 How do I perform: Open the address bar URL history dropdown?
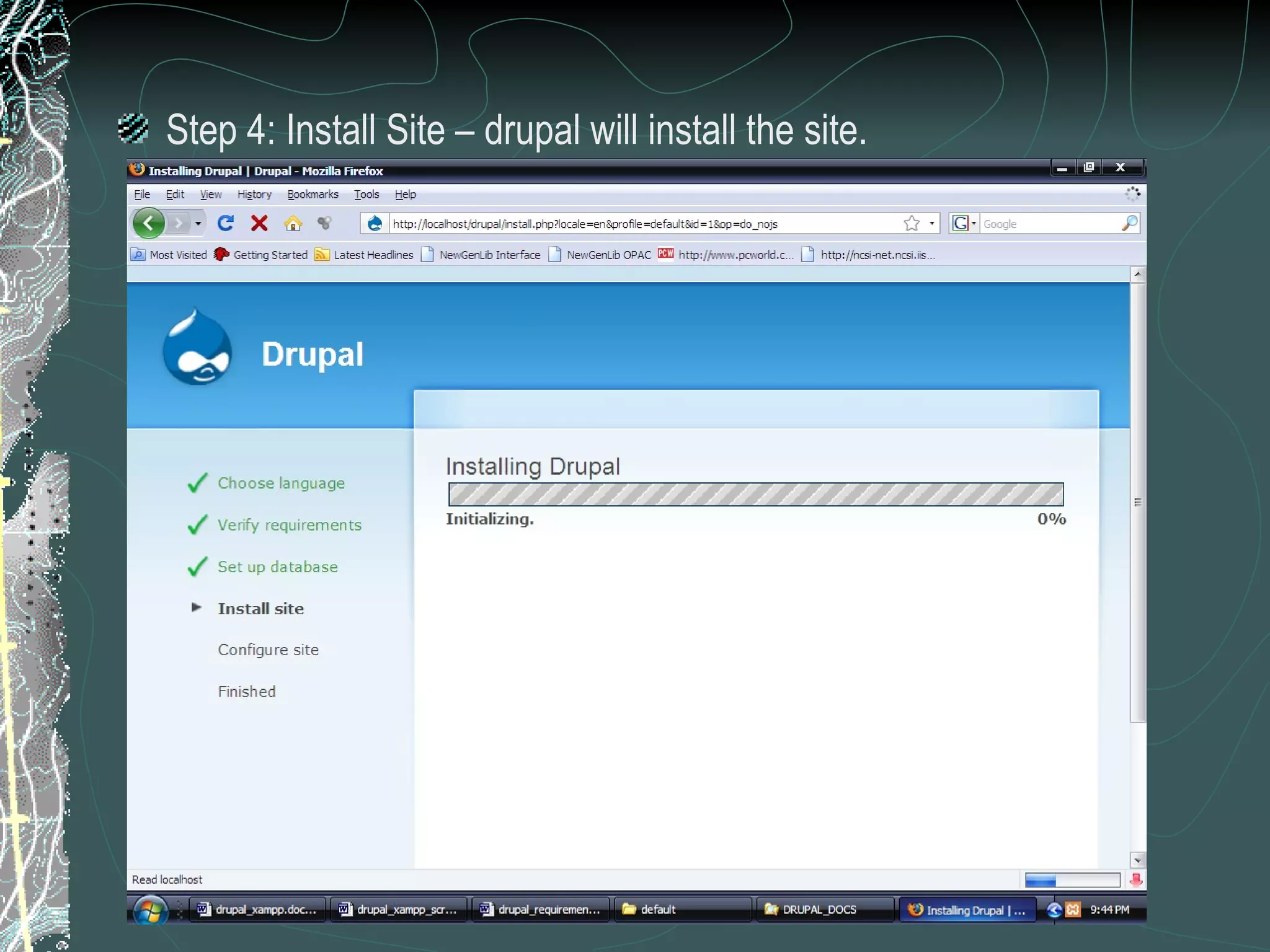931,223
